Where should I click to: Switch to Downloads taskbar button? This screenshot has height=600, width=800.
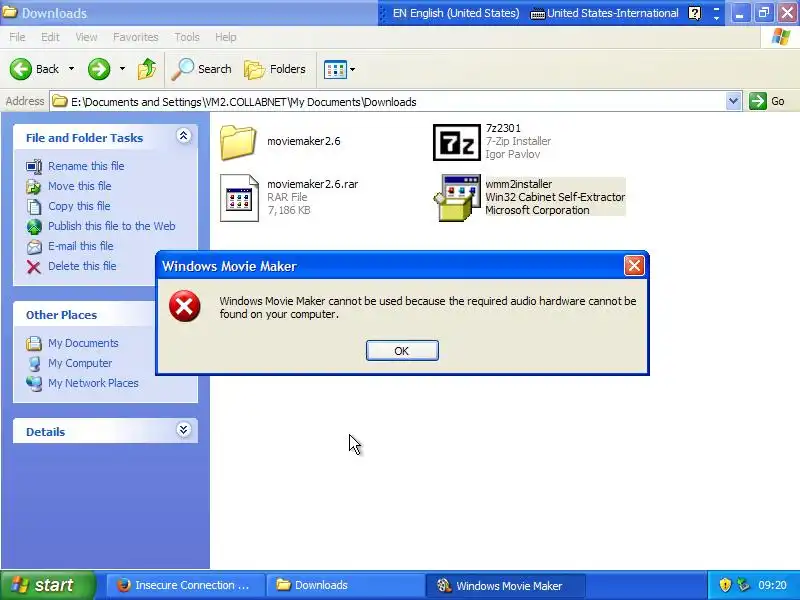click(345, 585)
